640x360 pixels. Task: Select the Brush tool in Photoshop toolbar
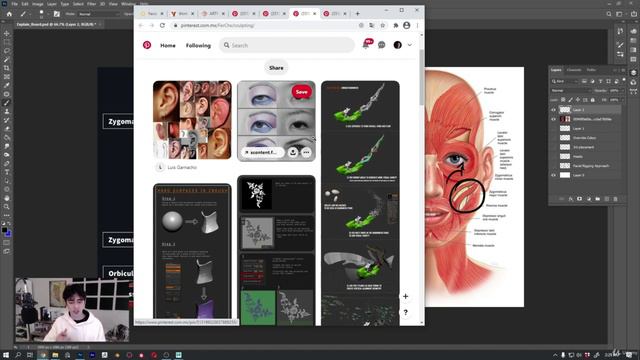pos(7,103)
